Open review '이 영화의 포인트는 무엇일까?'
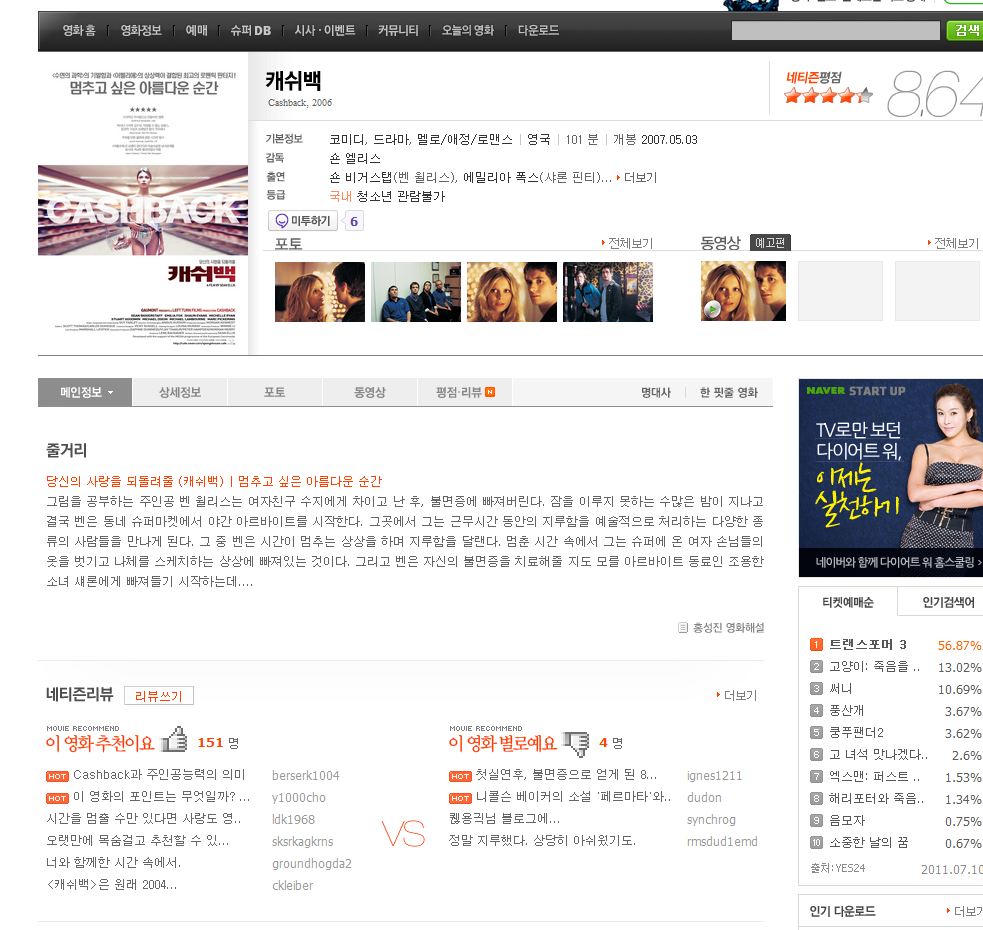The width and height of the screenshot is (983, 930). click(162, 797)
